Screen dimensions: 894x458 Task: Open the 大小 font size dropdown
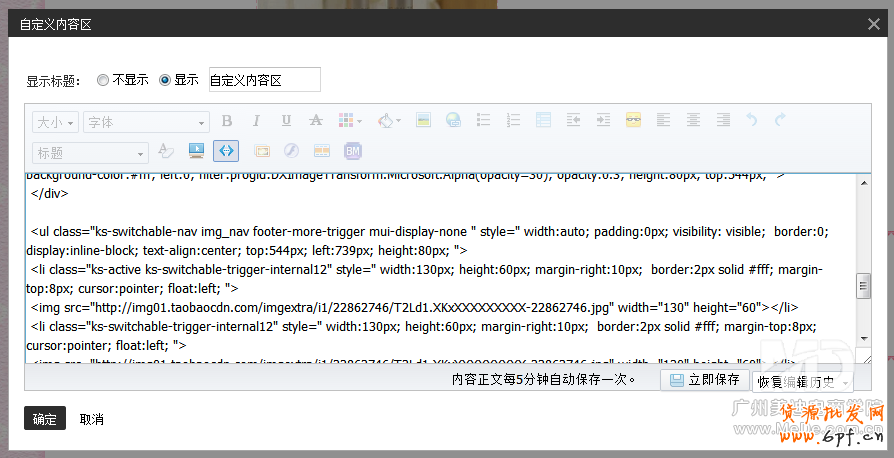(x=55, y=122)
